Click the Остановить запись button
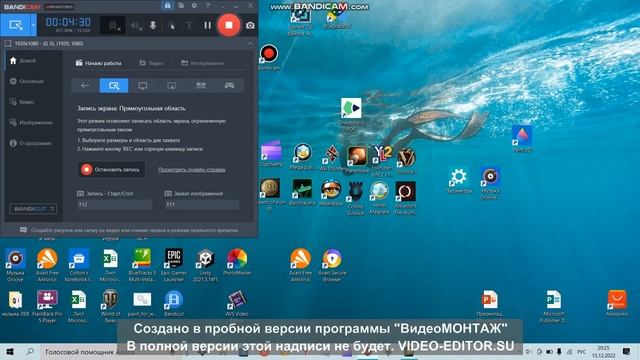640x360 pixels. (x=111, y=169)
